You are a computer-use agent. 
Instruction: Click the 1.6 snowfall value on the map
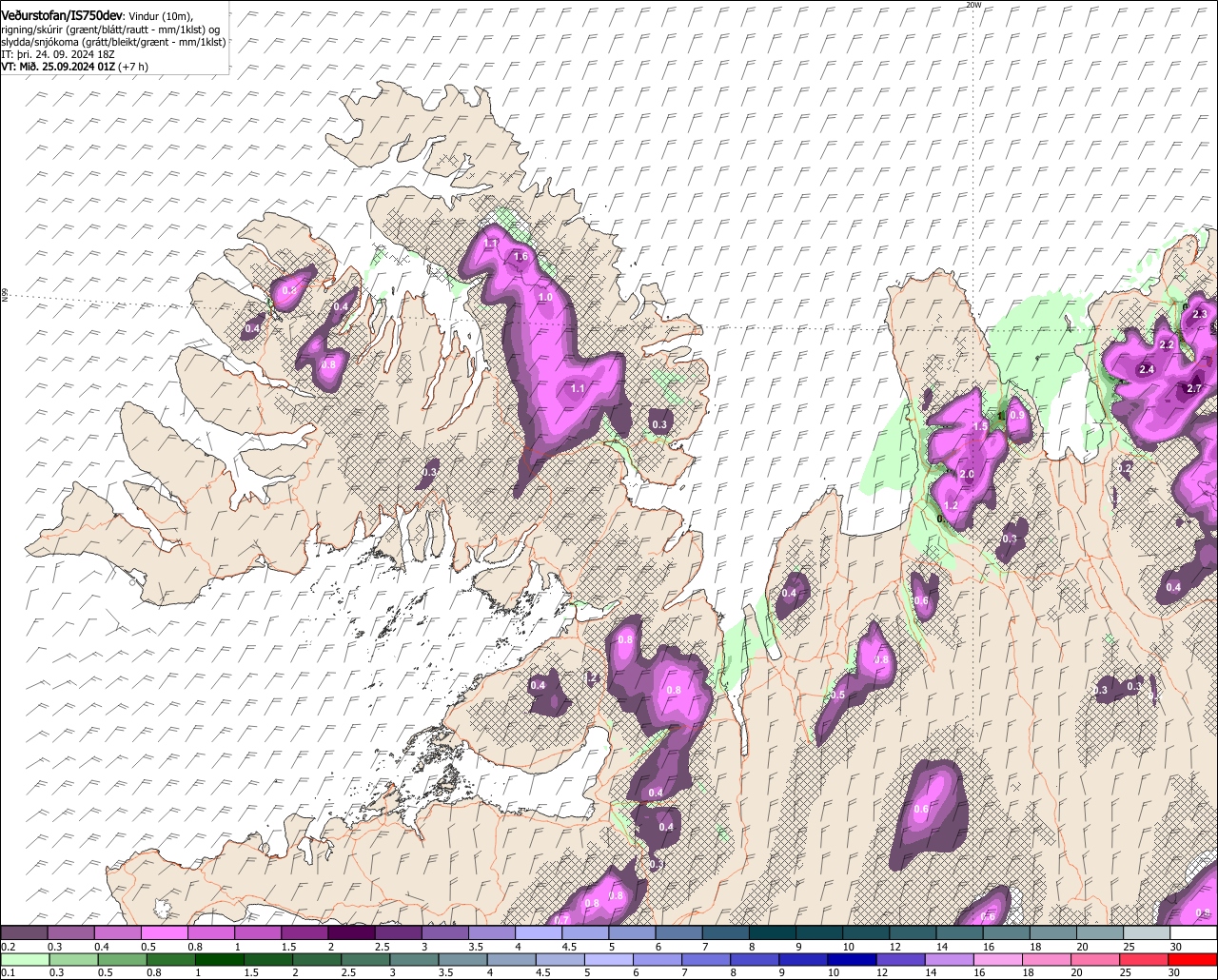521,257
